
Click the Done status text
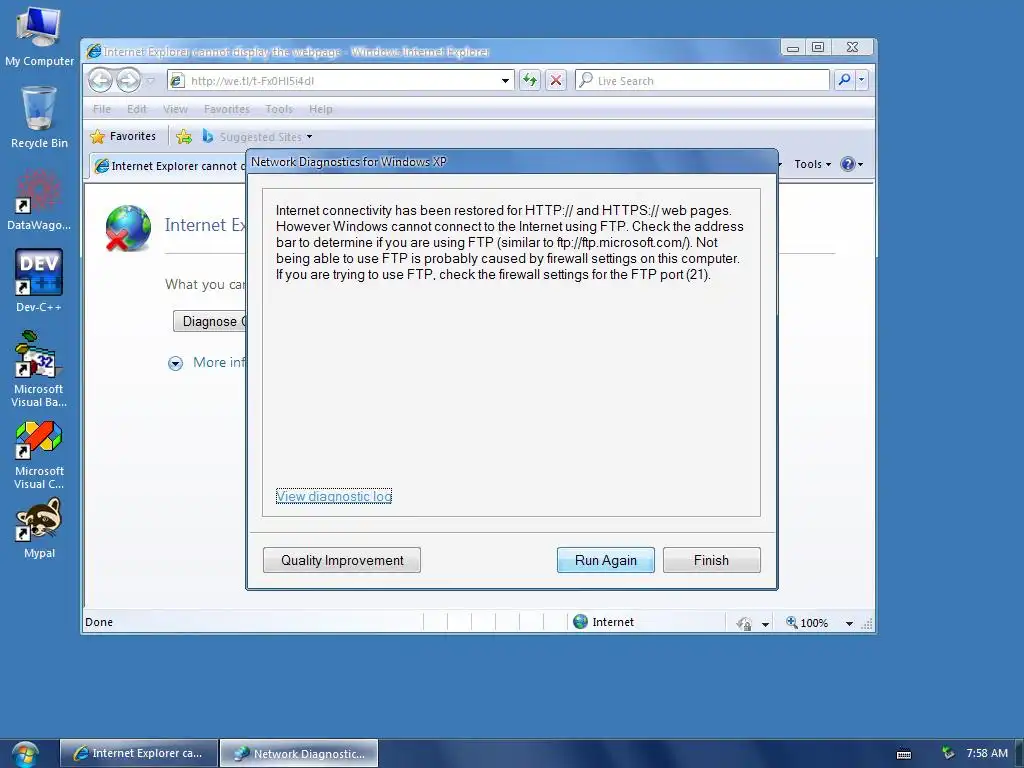coord(99,622)
